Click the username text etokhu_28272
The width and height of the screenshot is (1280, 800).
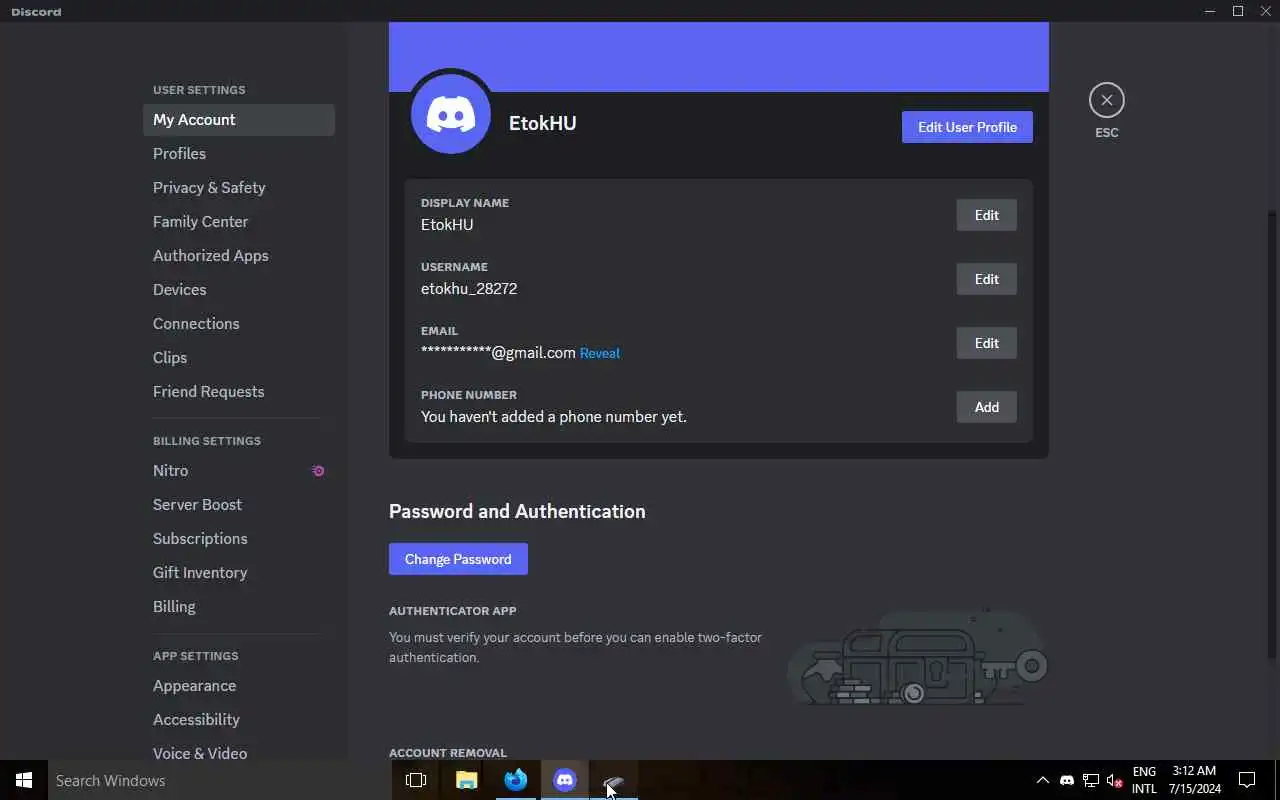click(x=469, y=288)
